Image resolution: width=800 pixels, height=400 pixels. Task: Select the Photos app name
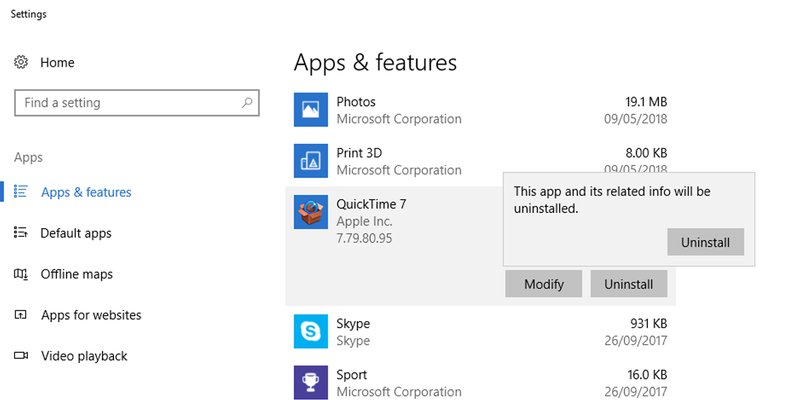(356, 102)
